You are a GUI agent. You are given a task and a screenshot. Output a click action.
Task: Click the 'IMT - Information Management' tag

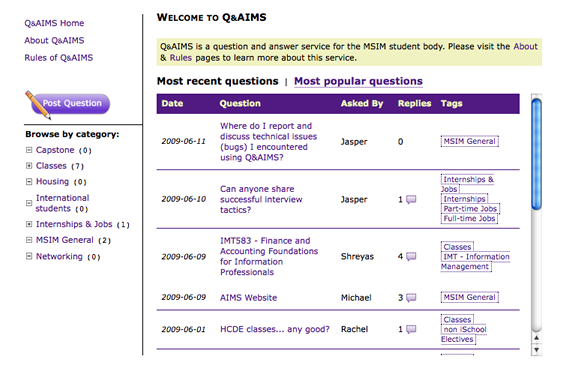(x=475, y=262)
